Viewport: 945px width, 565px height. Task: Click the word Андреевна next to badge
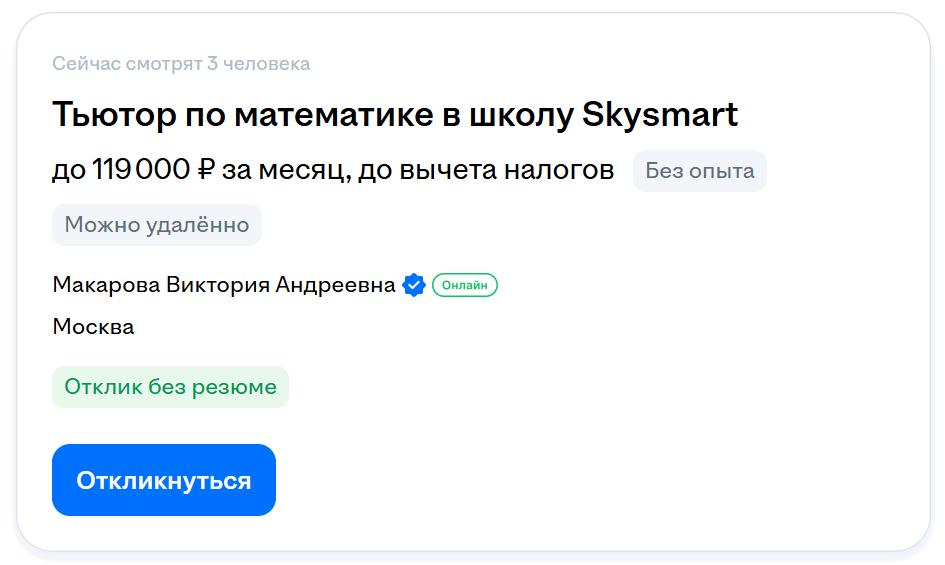335,285
